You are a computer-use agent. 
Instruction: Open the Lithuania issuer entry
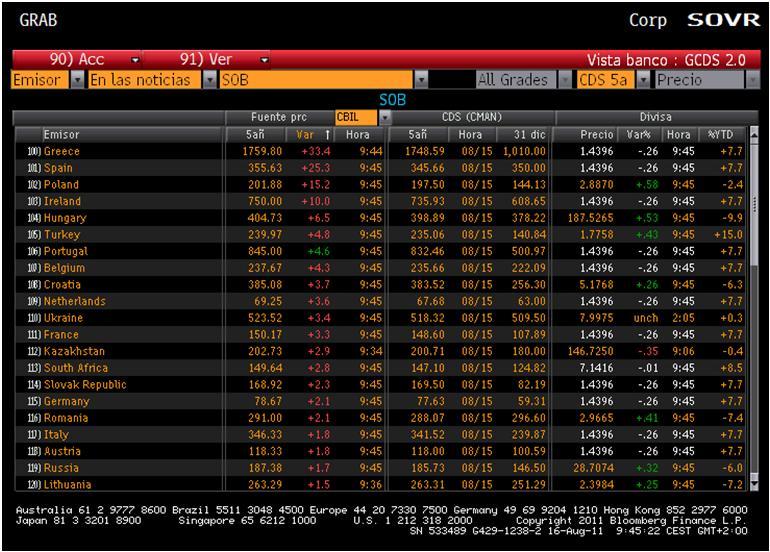pyautogui.click(x=67, y=485)
